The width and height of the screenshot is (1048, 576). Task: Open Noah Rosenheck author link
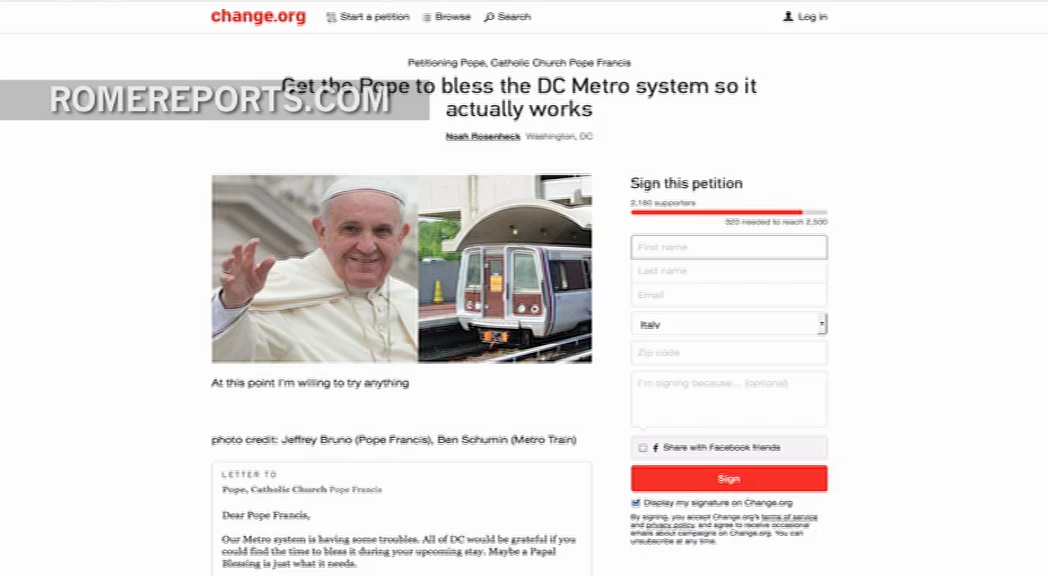(x=483, y=136)
